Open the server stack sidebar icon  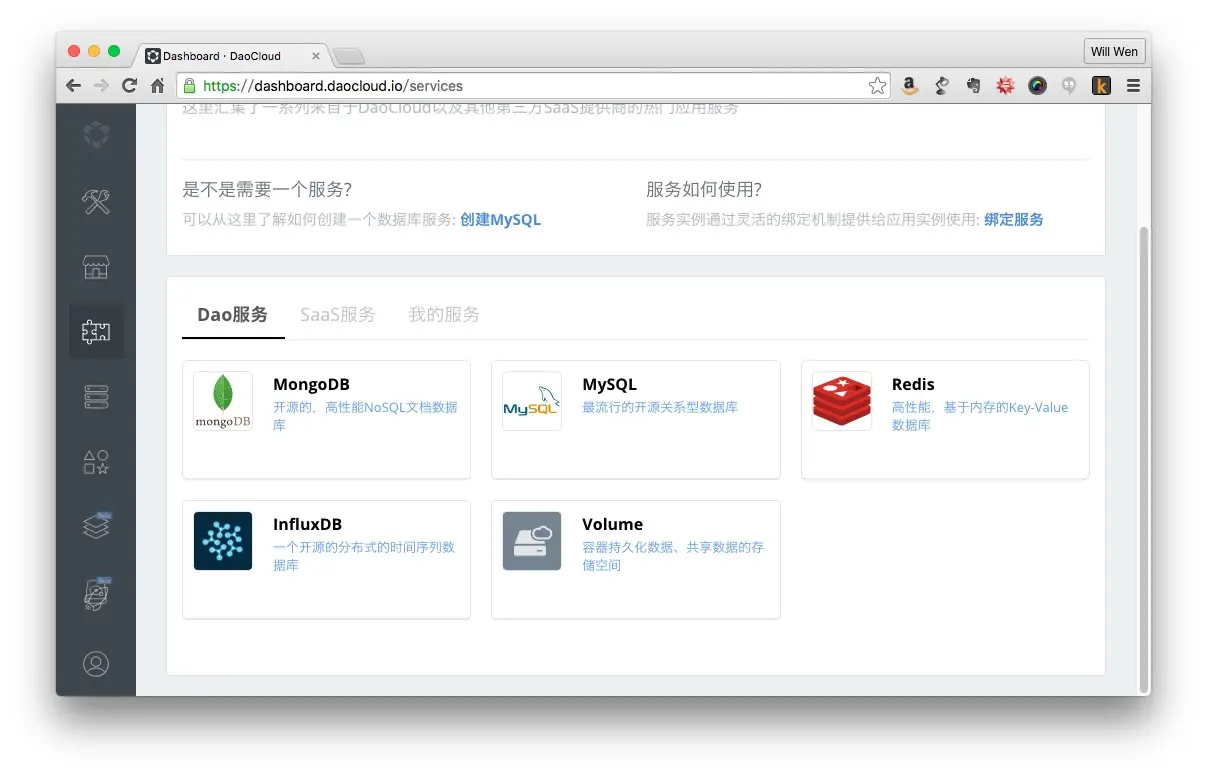click(x=96, y=398)
